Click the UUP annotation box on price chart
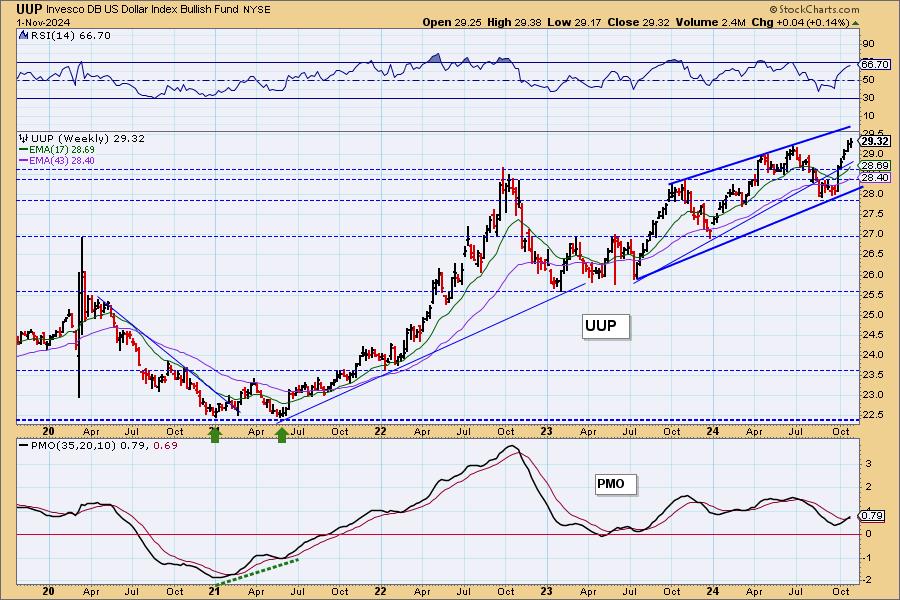Image resolution: width=900 pixels, height=600 pixels. (x=606, y=327)
